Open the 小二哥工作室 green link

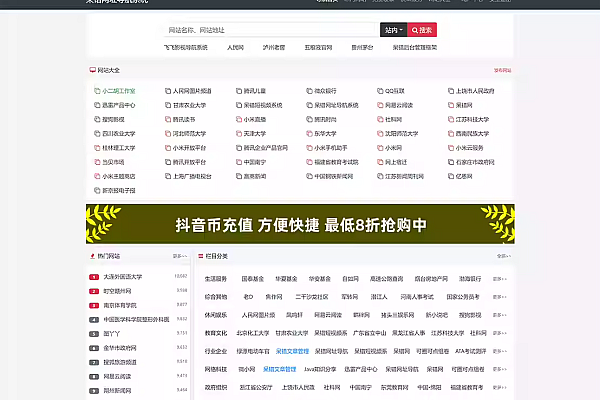tap(118, 90)
